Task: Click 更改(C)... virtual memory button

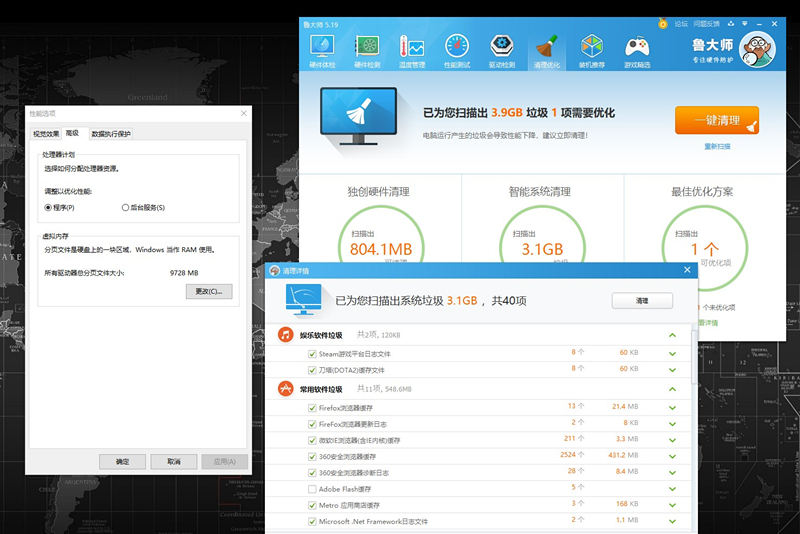Action: [x=209, y=291]
